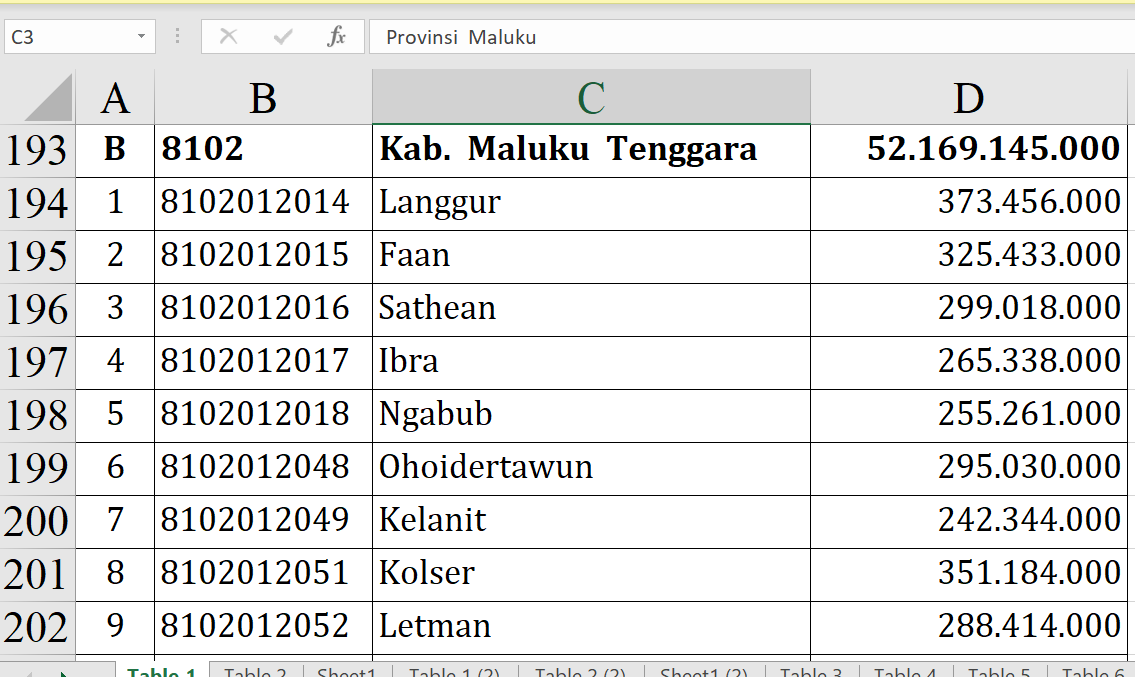The height and width of the screenshot is (677, 1135).
Task: Click the Select All corner triangle
Action: click(x=49, y=99)
